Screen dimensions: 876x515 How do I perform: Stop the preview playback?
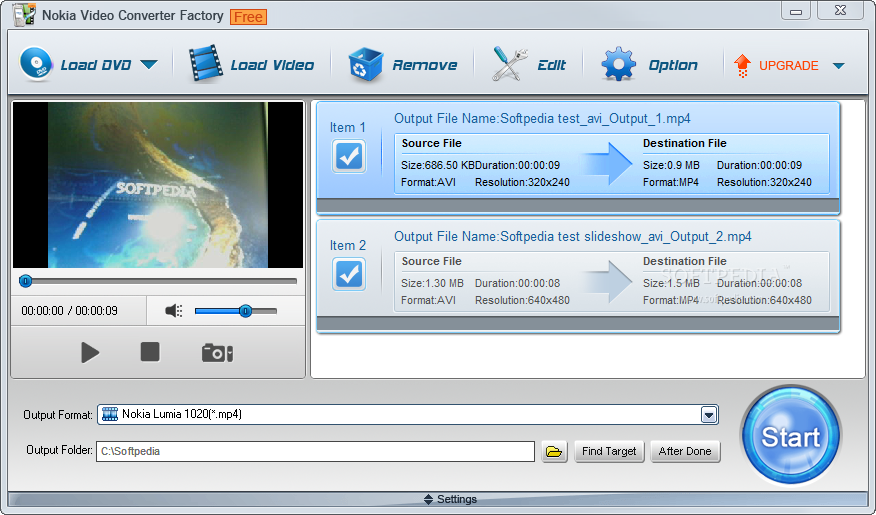tap(150, 352)
